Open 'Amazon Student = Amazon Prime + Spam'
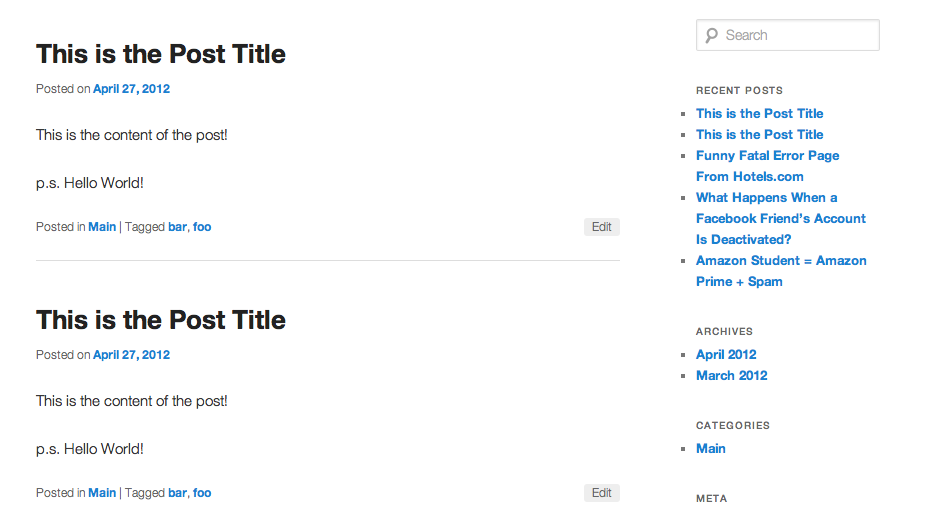Viewport: 932px width, 511px height. pyautogui.click(x=780, y=271)
